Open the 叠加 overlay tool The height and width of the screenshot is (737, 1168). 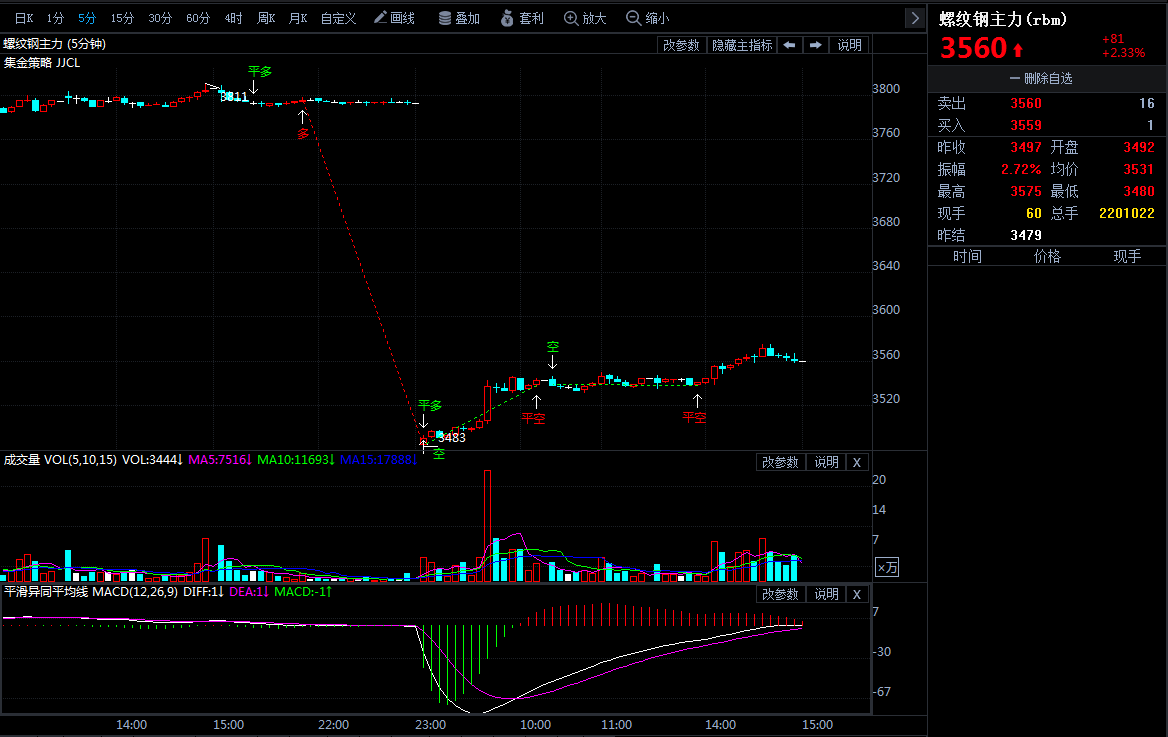tap(459, 18)
